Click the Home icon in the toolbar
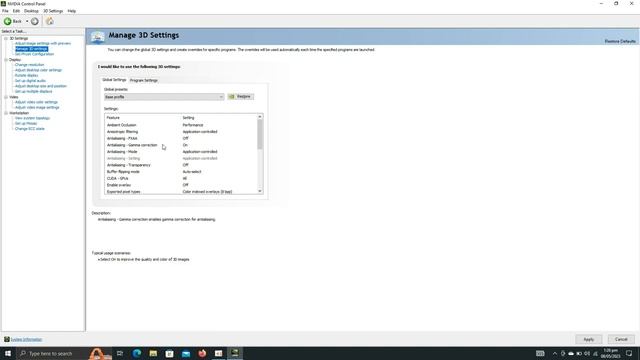This screenshot has height=360, width=640. coord(49,21)
